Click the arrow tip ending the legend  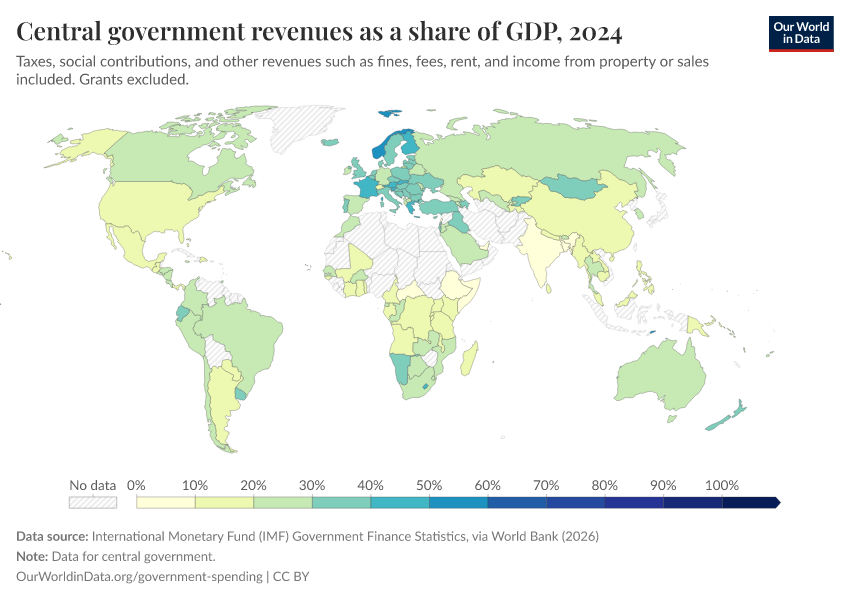click(776, 502)
